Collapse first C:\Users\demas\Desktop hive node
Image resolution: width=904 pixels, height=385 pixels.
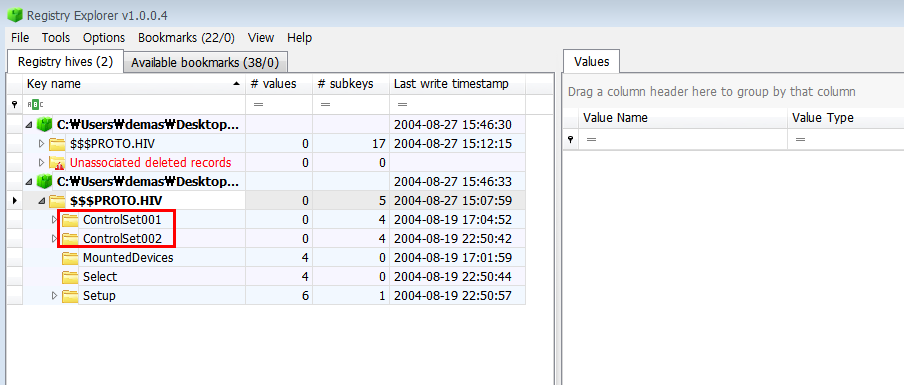29,124
